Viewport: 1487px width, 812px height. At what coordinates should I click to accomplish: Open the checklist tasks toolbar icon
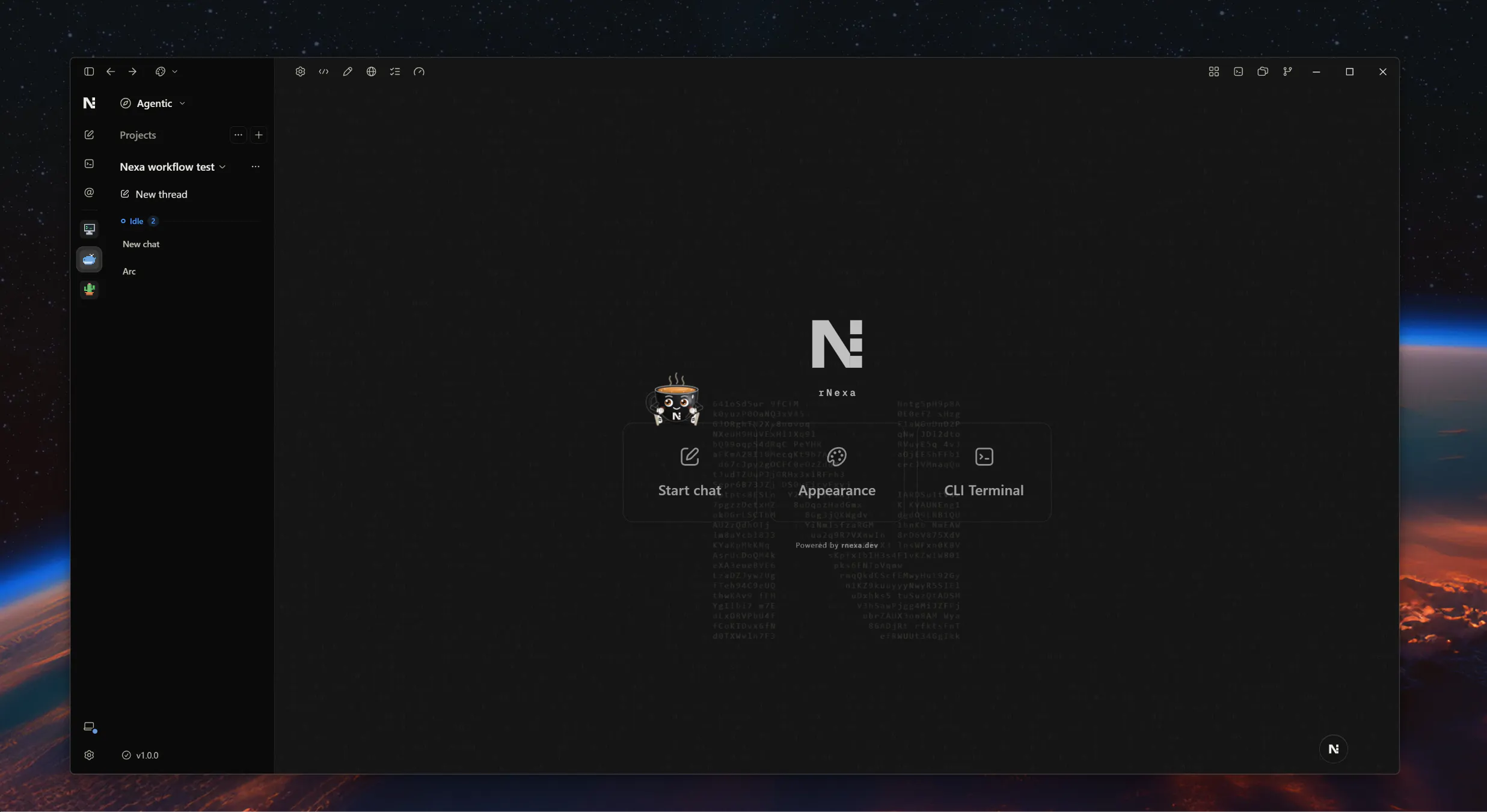[395, 72]
